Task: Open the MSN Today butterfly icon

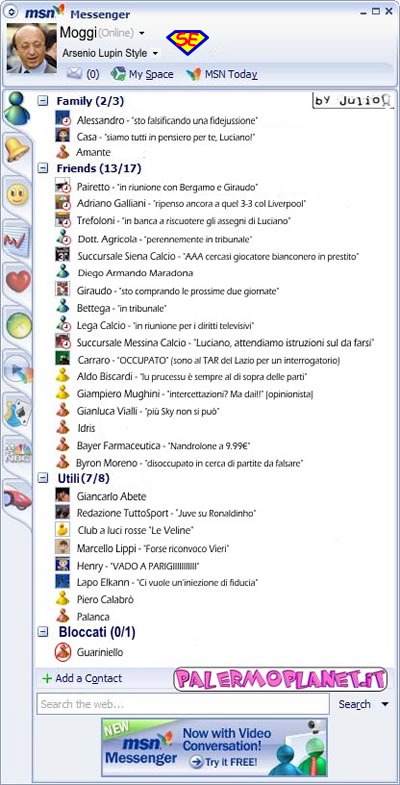Action: (193, 74)
